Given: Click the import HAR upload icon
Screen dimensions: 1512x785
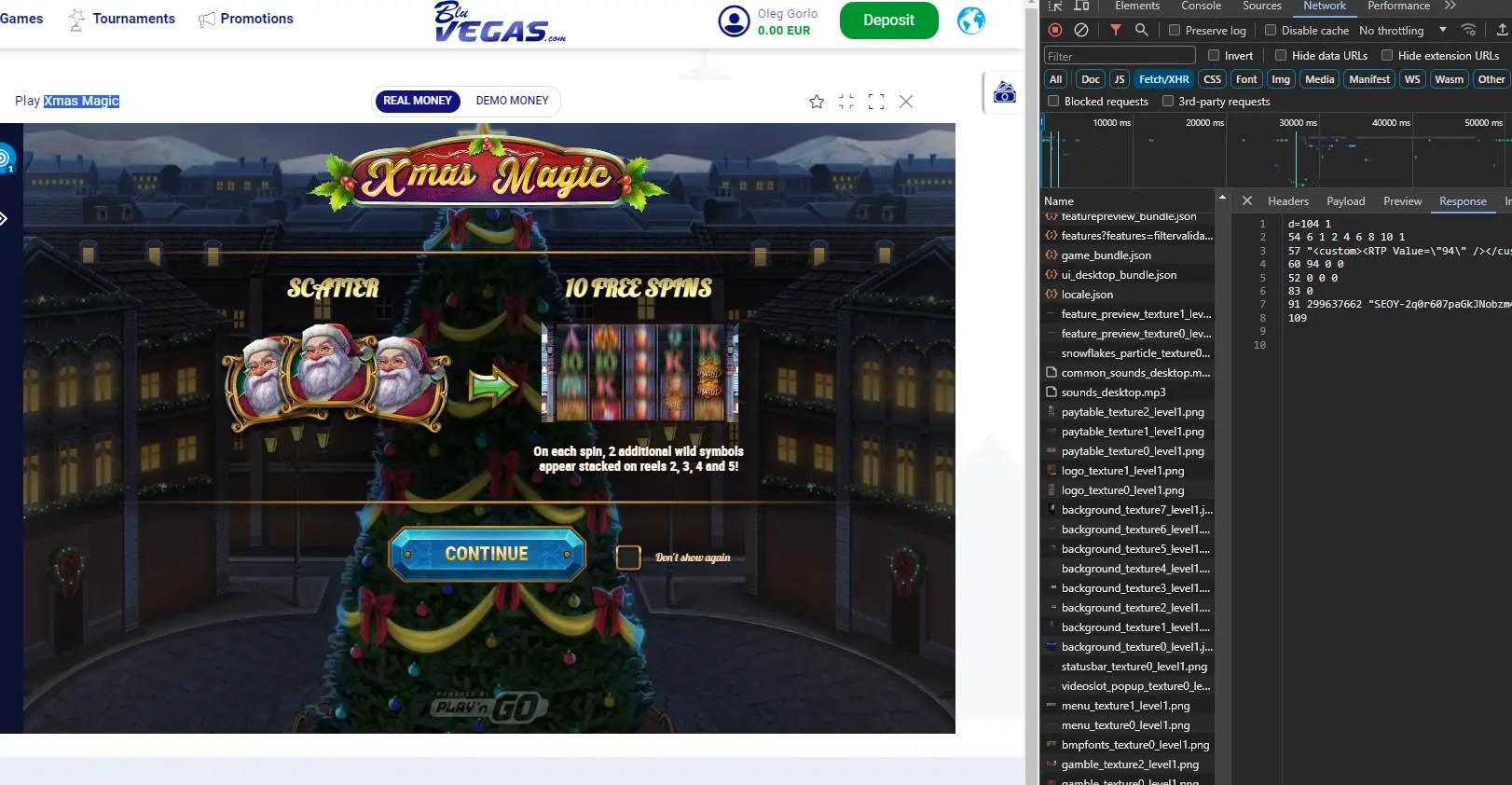Looking at the screenshot, I should pyautogui.click(x=1503, y=30).
